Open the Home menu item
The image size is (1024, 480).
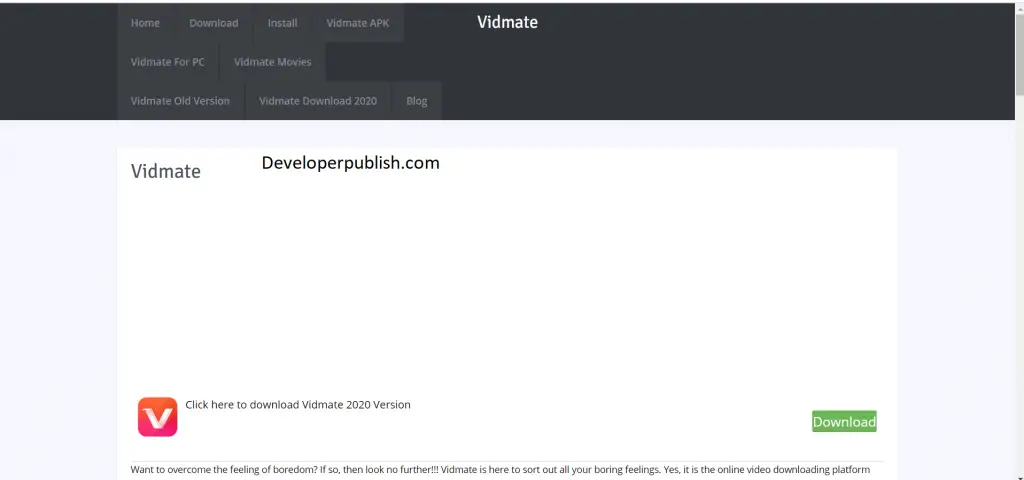point(145,23)
